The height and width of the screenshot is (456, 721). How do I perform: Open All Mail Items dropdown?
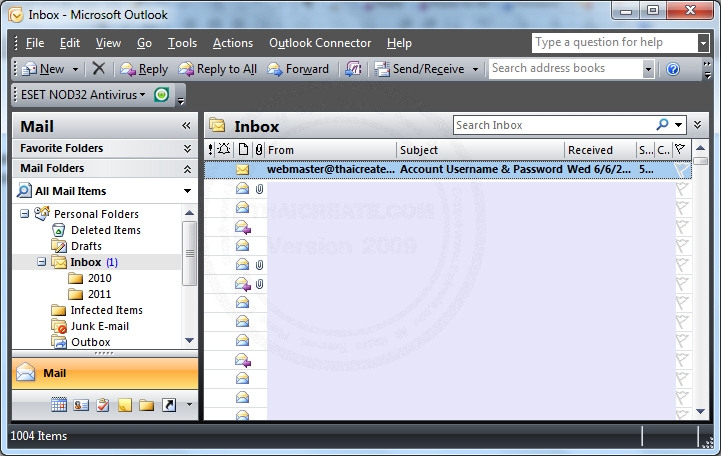click(x=188, y=191)
